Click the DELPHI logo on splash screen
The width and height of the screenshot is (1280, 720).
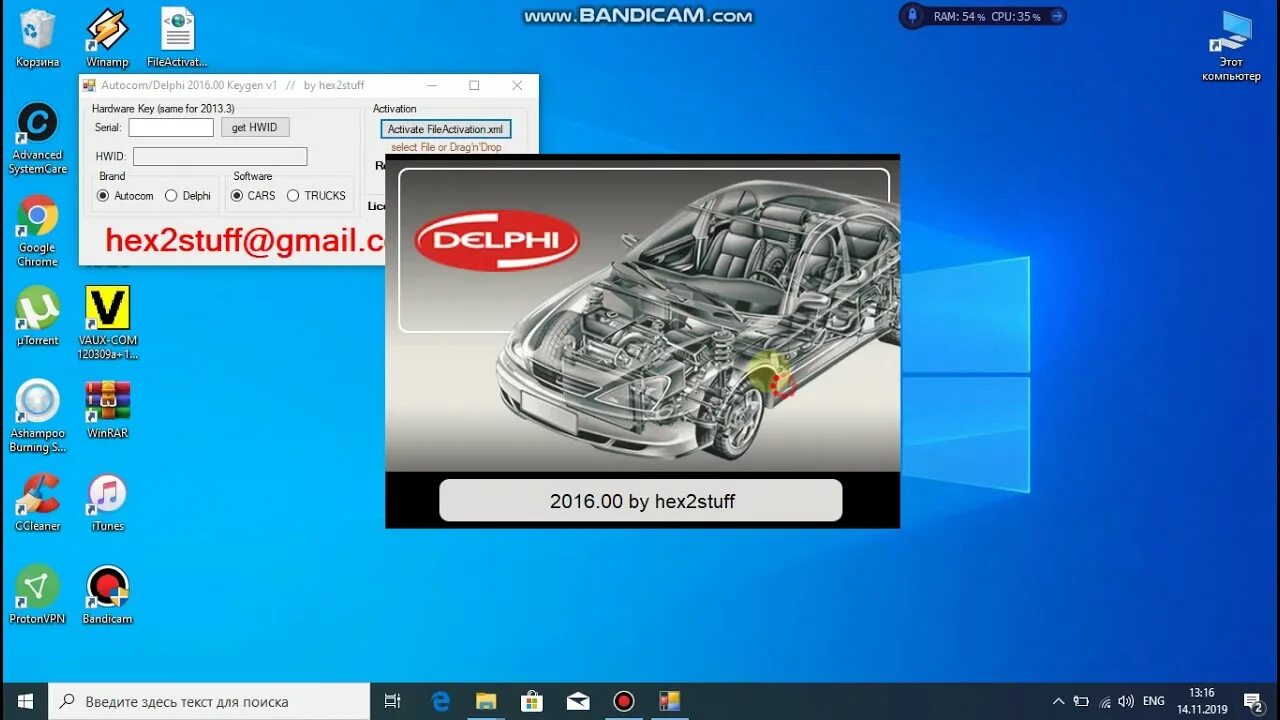(x=497, y=240)
